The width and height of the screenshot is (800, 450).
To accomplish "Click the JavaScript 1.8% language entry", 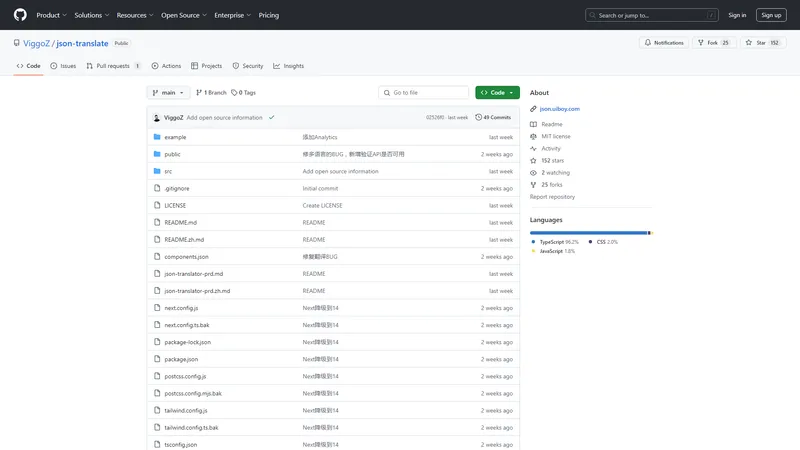I will tap(553, 251).
